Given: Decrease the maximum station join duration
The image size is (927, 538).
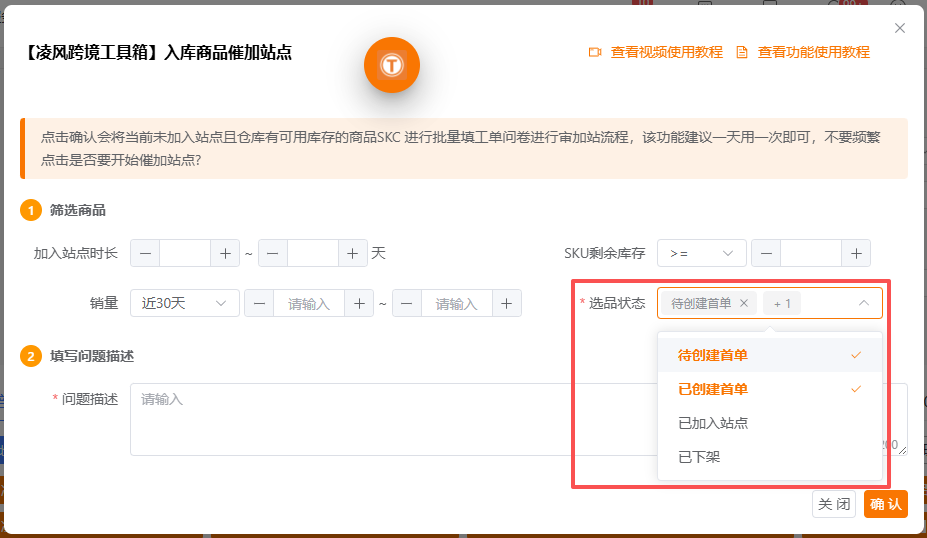Looking at the screenshot, I should coord(273,254).
